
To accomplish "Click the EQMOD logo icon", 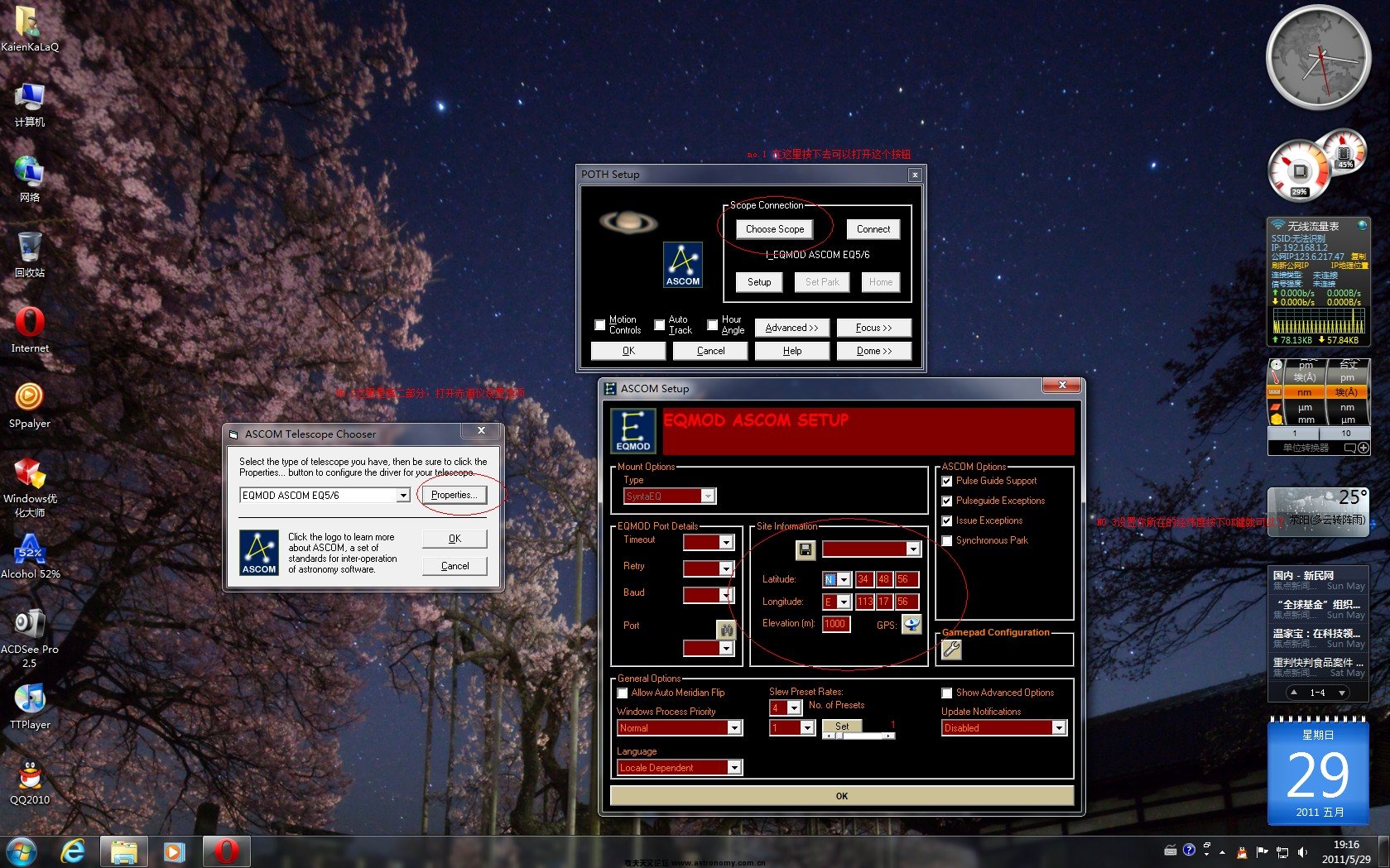I will 632,431.
